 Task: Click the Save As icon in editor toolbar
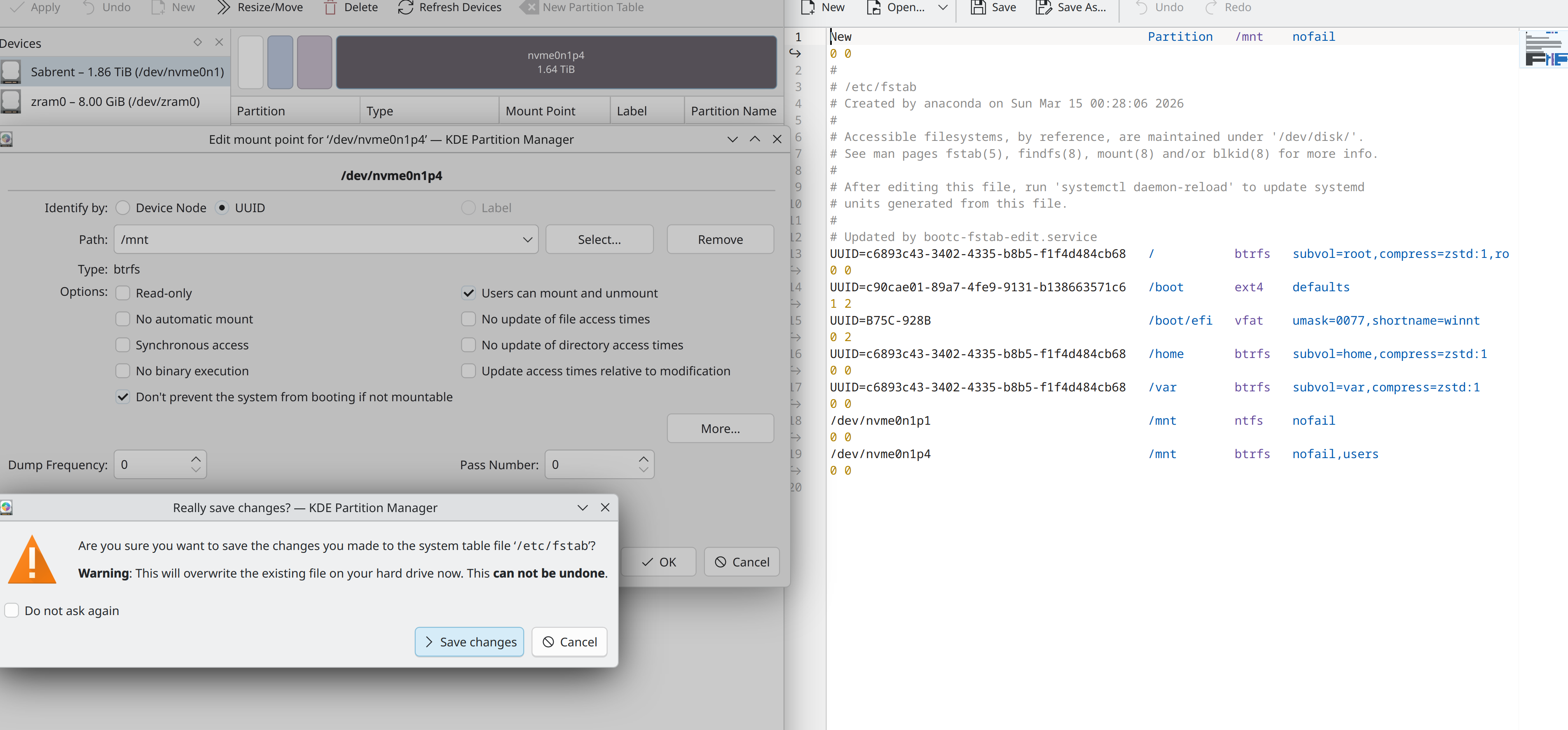point(1043,7)
